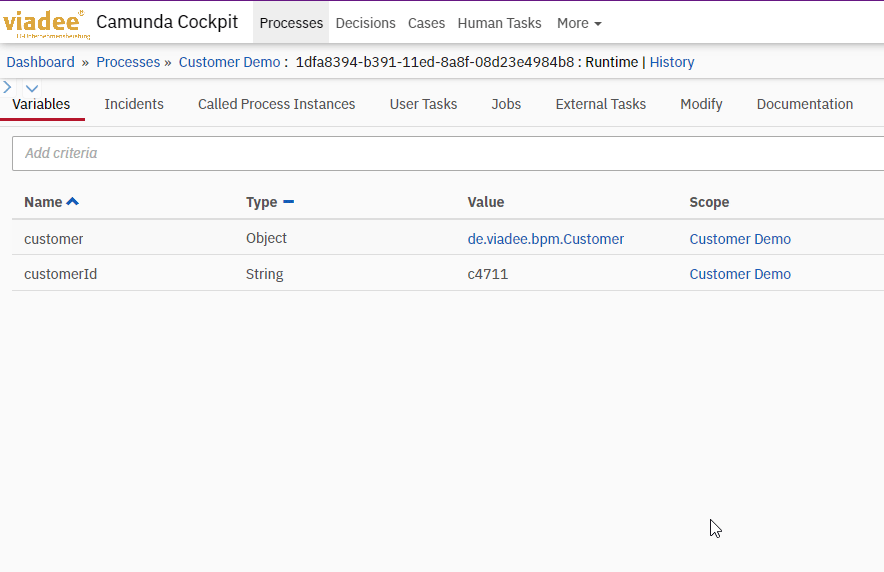Open the Documentation tab

pyautogui.click(x=805, y=104)
